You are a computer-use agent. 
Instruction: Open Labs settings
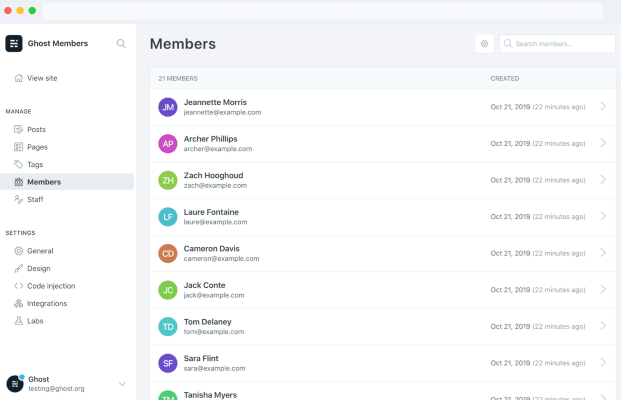(x=35, y=321)
